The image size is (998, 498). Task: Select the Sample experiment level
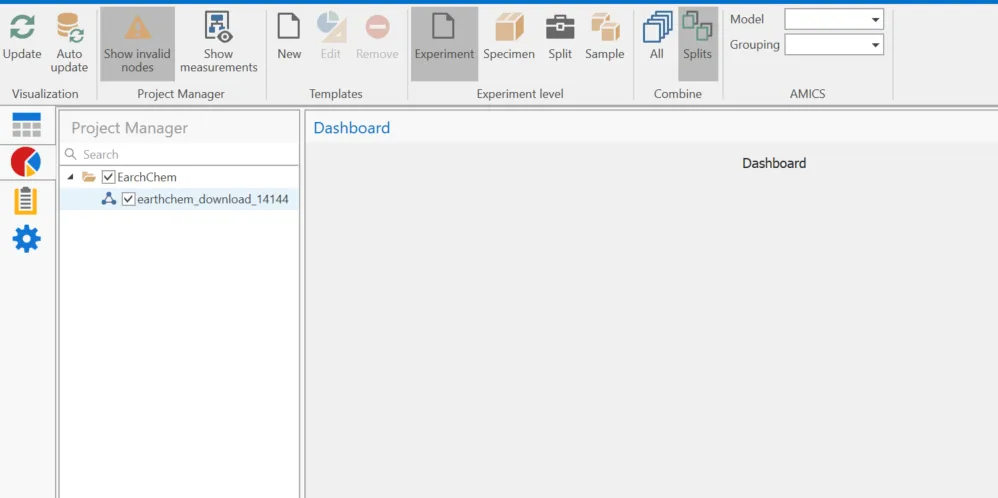(x=605, y=38)
